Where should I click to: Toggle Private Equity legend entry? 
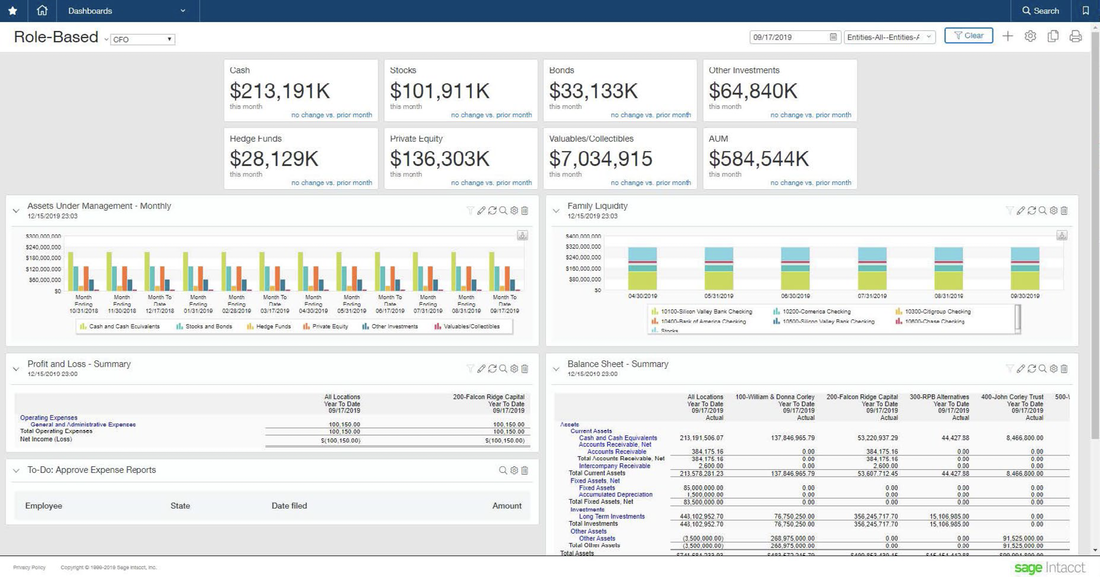point(326,326)
